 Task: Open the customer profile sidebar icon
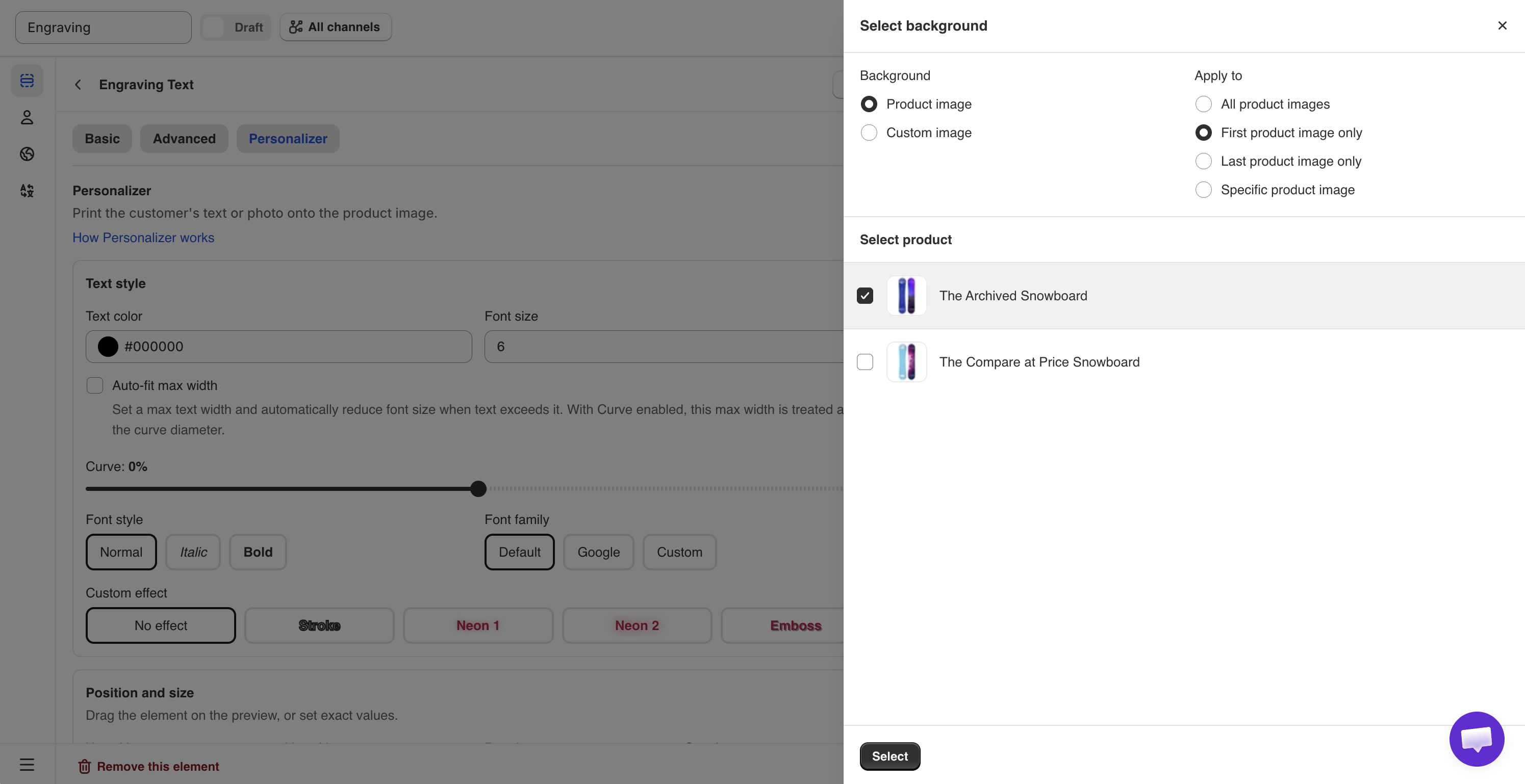27,117
